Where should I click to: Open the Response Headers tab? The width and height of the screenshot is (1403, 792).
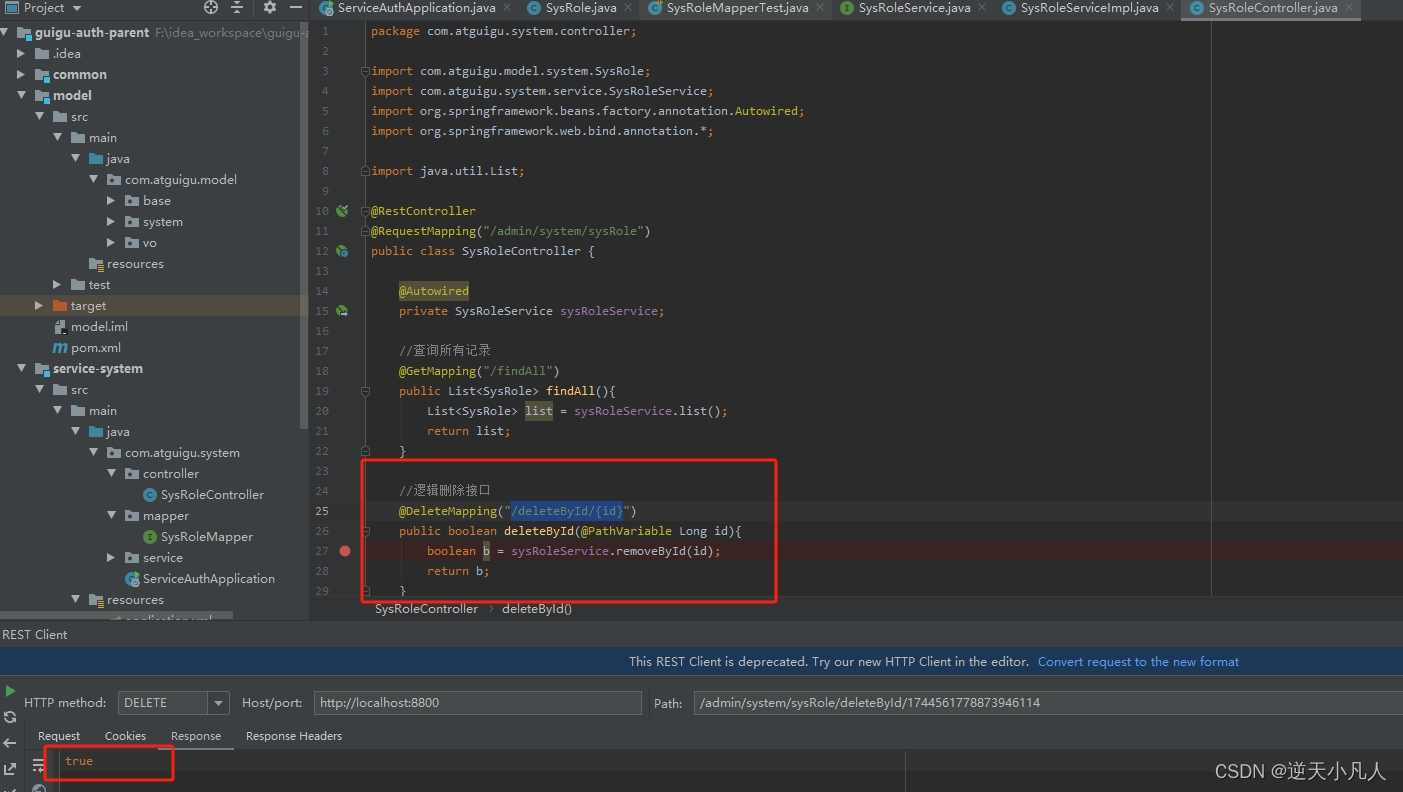[x=294, y=736]
